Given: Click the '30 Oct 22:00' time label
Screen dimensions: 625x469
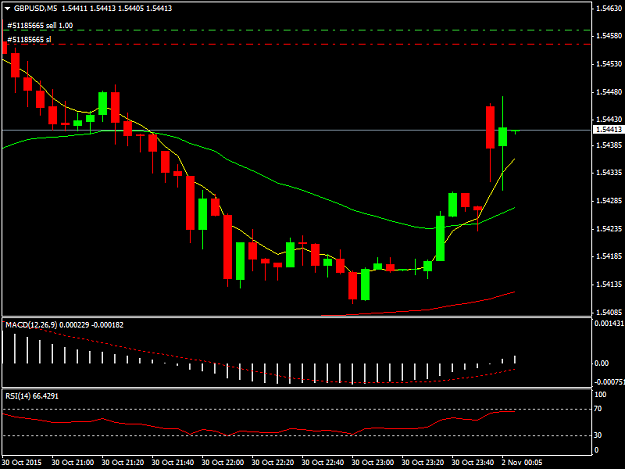Looking at the screenshot, I should pyautogui.click(x=223, y=463).
